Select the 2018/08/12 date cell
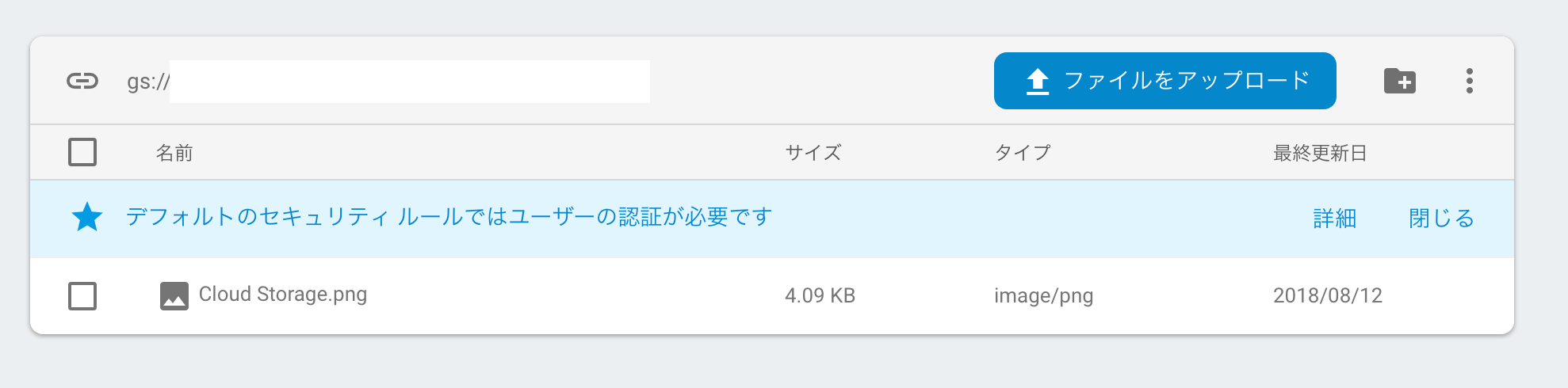 click(1328, 296)
